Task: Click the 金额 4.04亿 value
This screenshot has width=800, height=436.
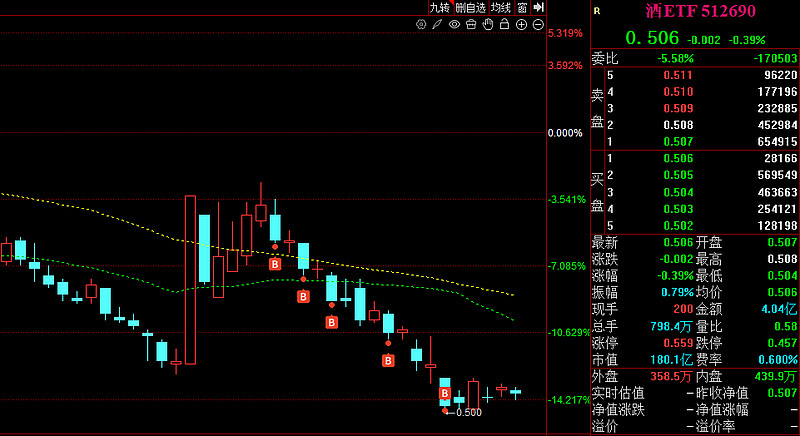Action: 779,309
